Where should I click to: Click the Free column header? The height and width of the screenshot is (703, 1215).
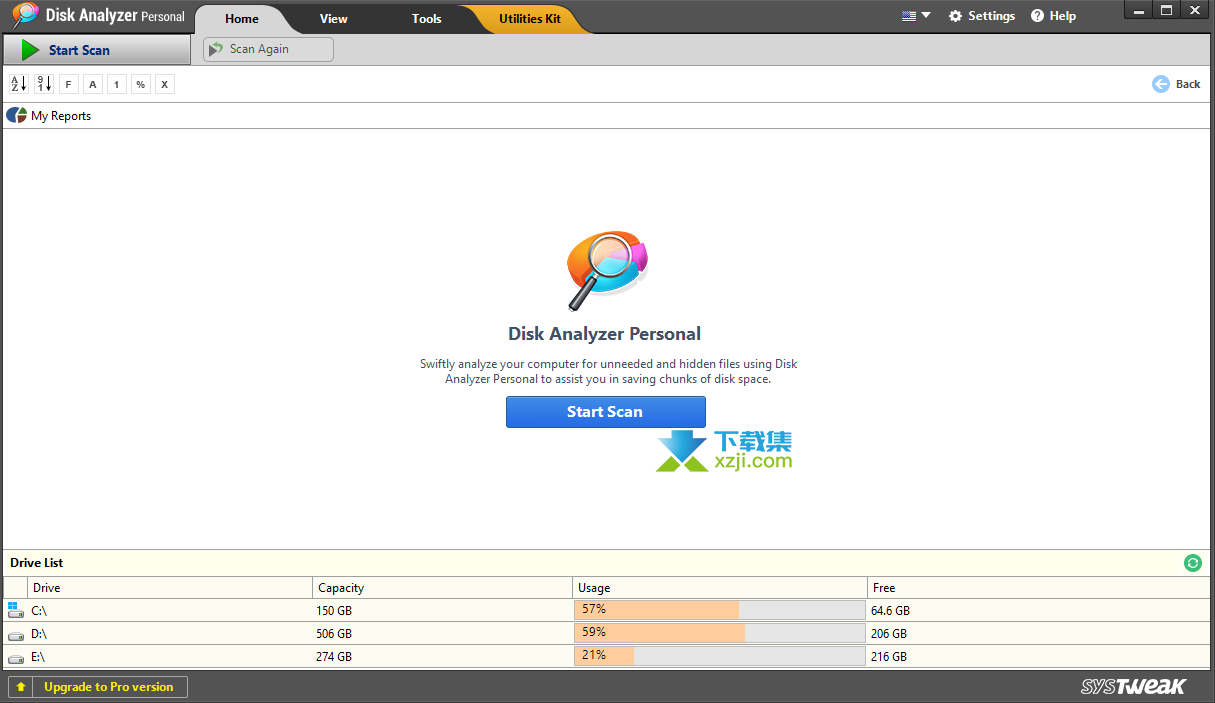pyautogui.click(x=1040, y=588)
